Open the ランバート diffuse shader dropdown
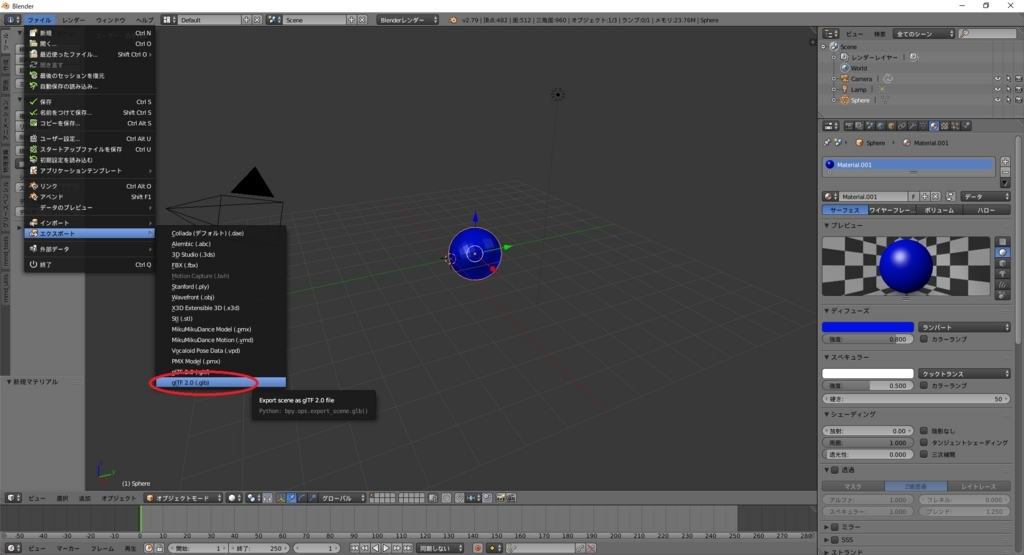This screenshot has width=1024, height=555. pos(964,326)
